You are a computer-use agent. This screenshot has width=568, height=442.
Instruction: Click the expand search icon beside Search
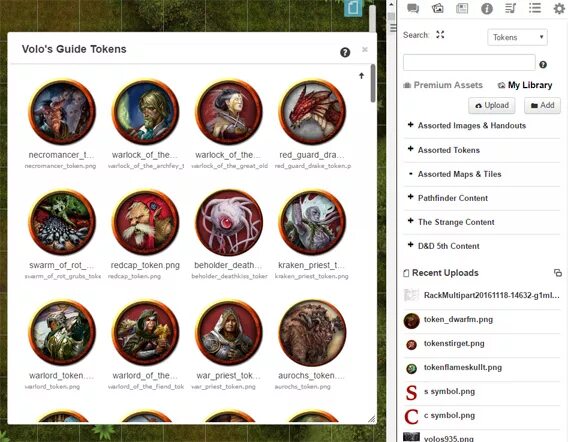click(440, 35)
